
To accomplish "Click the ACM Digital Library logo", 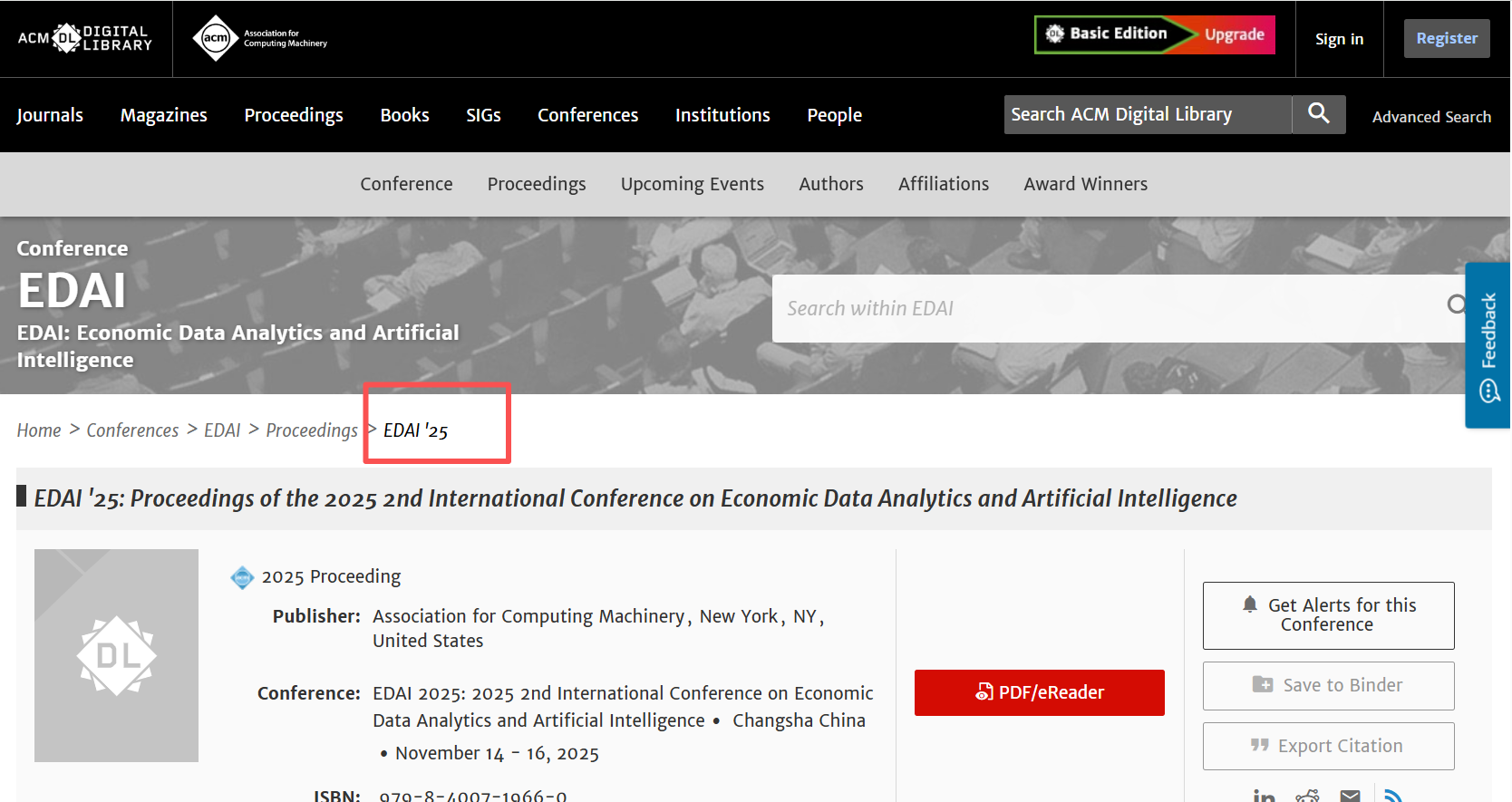I will click(x=85, y=38).
